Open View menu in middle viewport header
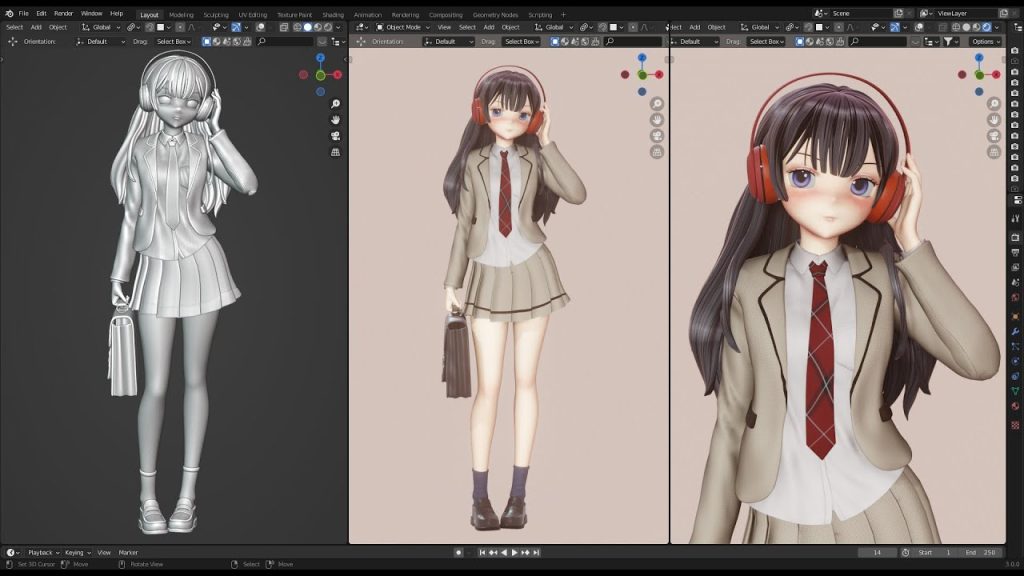This screenshot has width=1024, height=576. click(x=444, y=27)
